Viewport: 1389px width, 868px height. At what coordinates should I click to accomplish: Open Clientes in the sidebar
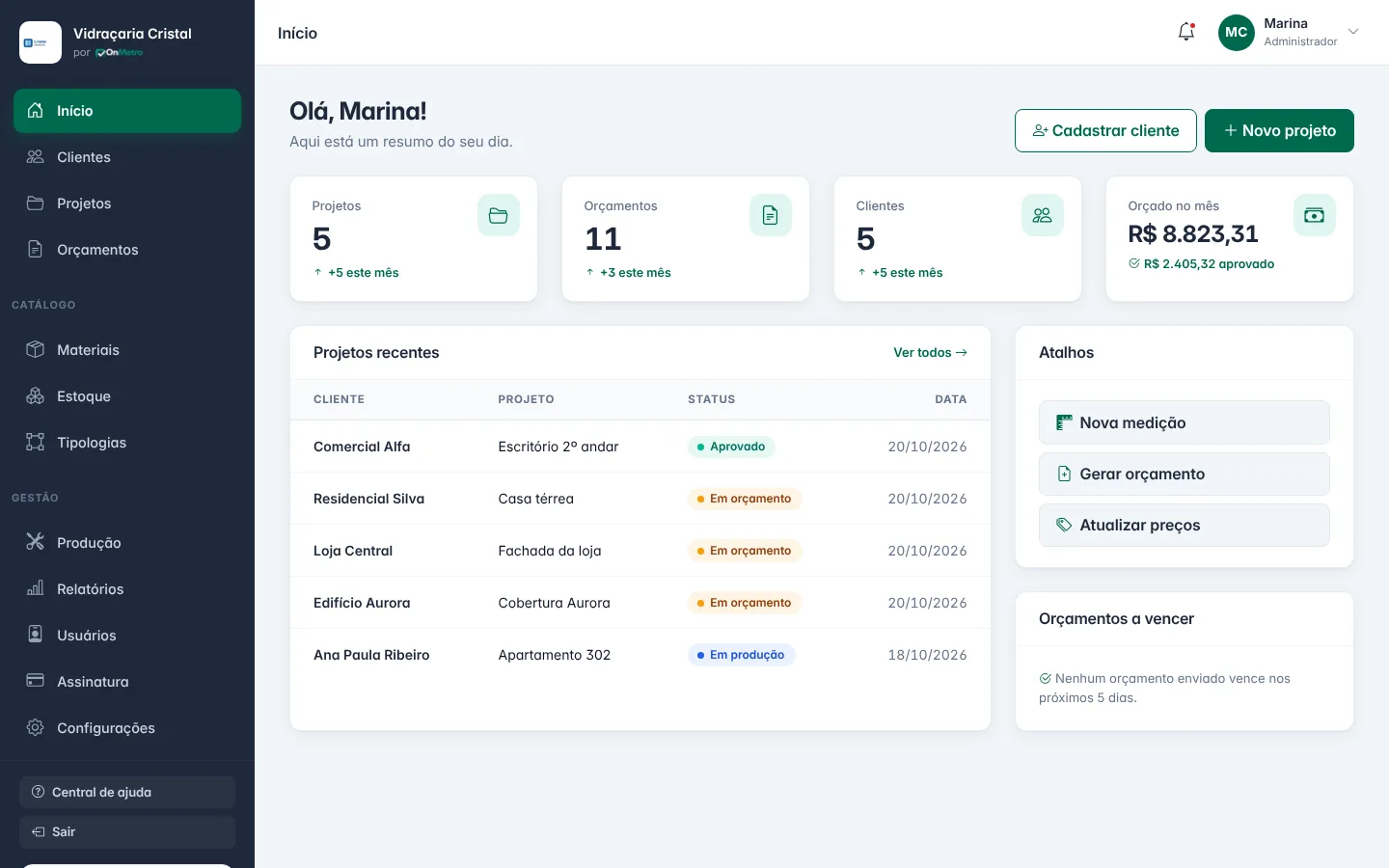127,157
